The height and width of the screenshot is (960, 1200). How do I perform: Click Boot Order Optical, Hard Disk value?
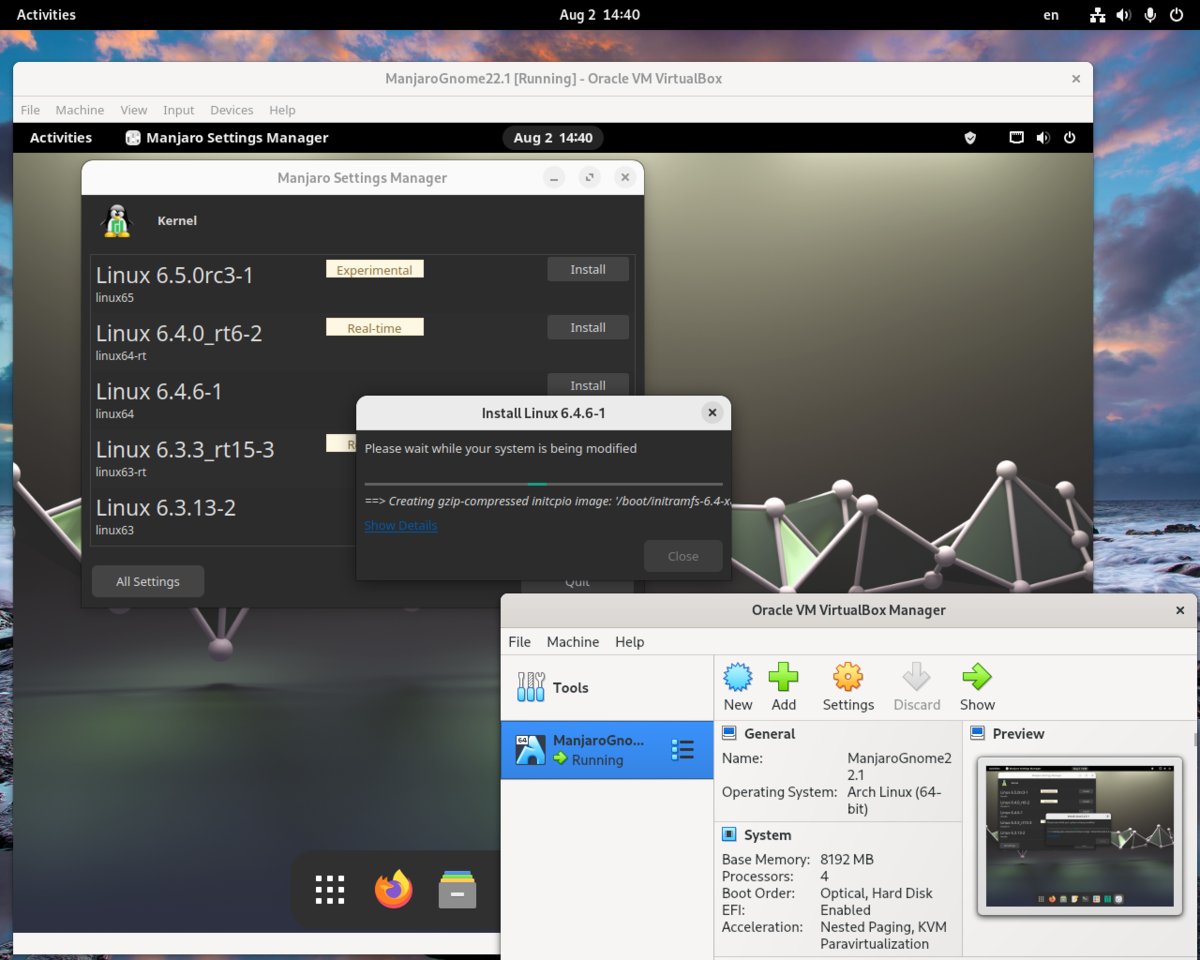coord(877,893)
